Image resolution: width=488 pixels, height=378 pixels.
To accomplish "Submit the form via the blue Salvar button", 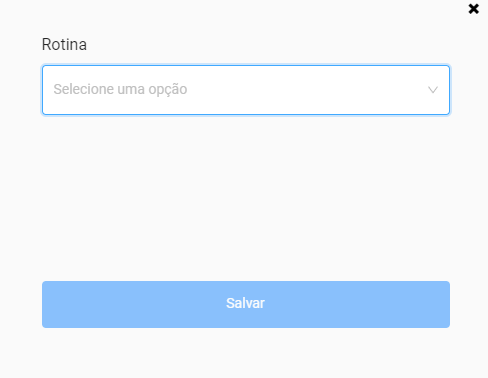I will pos(246,304).
